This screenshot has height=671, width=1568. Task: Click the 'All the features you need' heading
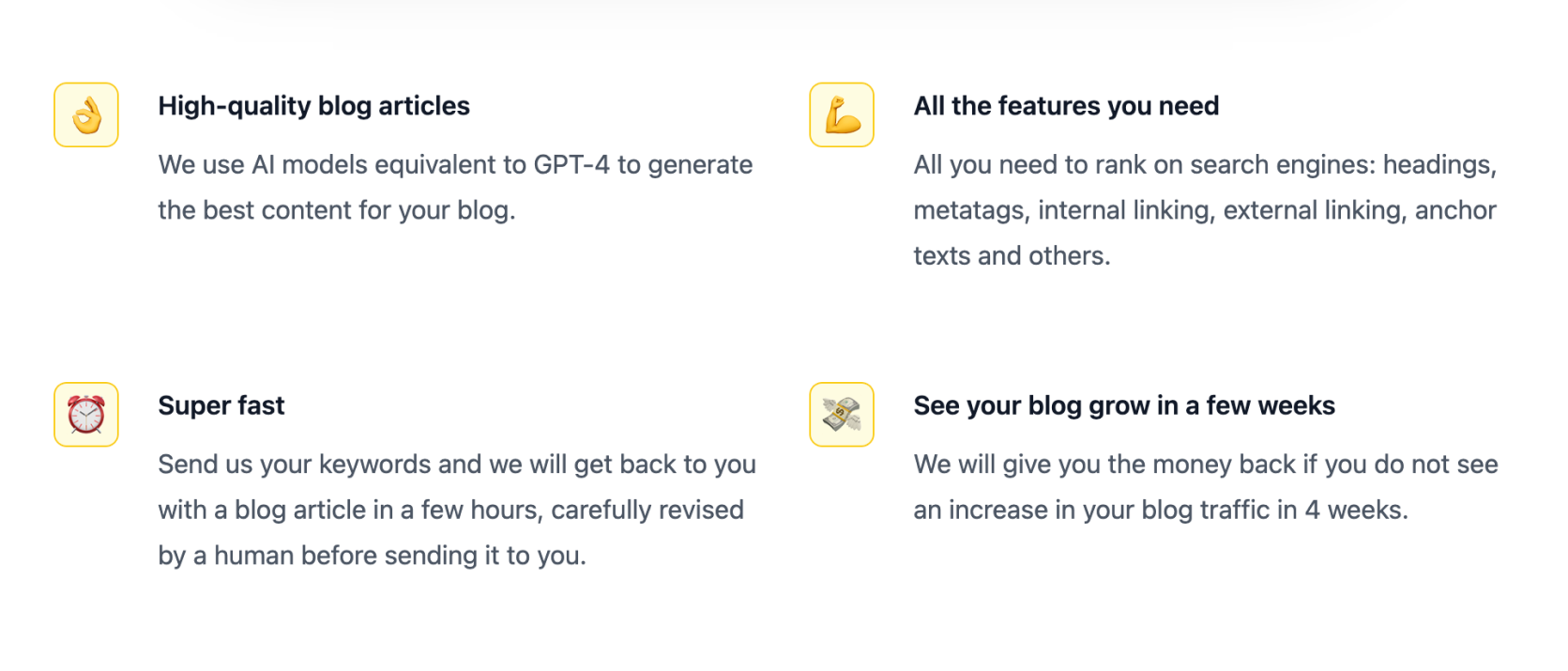click(x=1066, y=106)
